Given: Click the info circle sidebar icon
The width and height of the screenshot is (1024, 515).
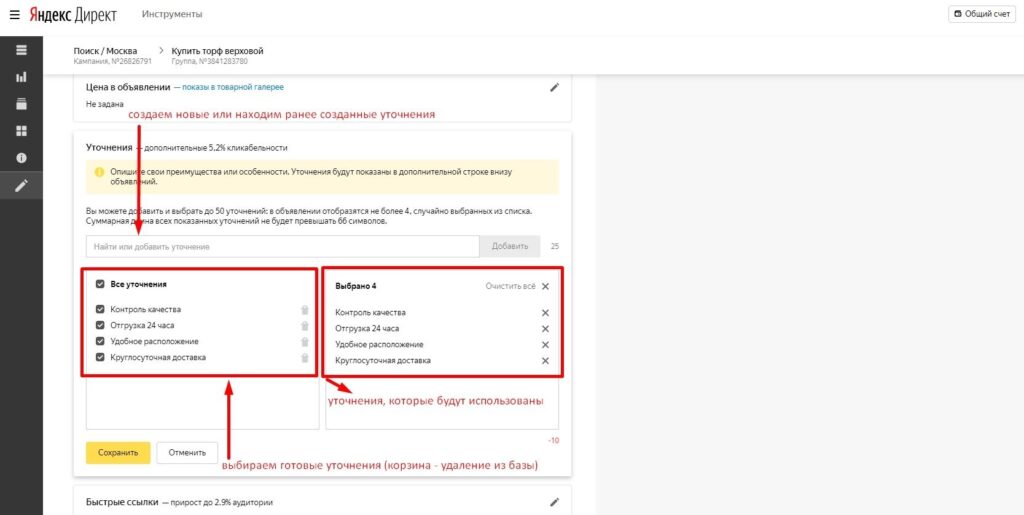Looking at the screenshot, I should coord(21,158).
